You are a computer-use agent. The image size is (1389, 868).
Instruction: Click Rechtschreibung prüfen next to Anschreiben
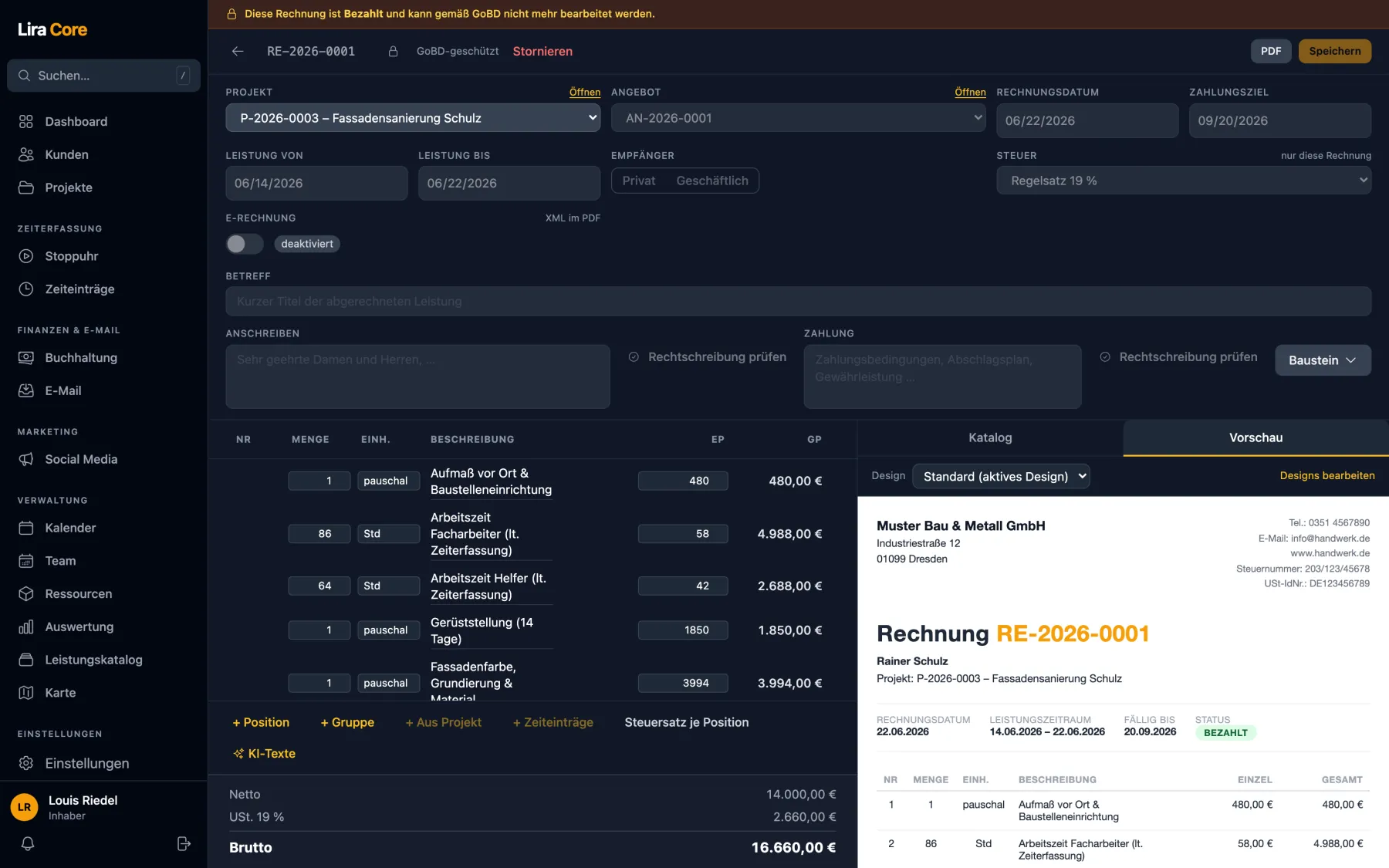pos(708,357)
